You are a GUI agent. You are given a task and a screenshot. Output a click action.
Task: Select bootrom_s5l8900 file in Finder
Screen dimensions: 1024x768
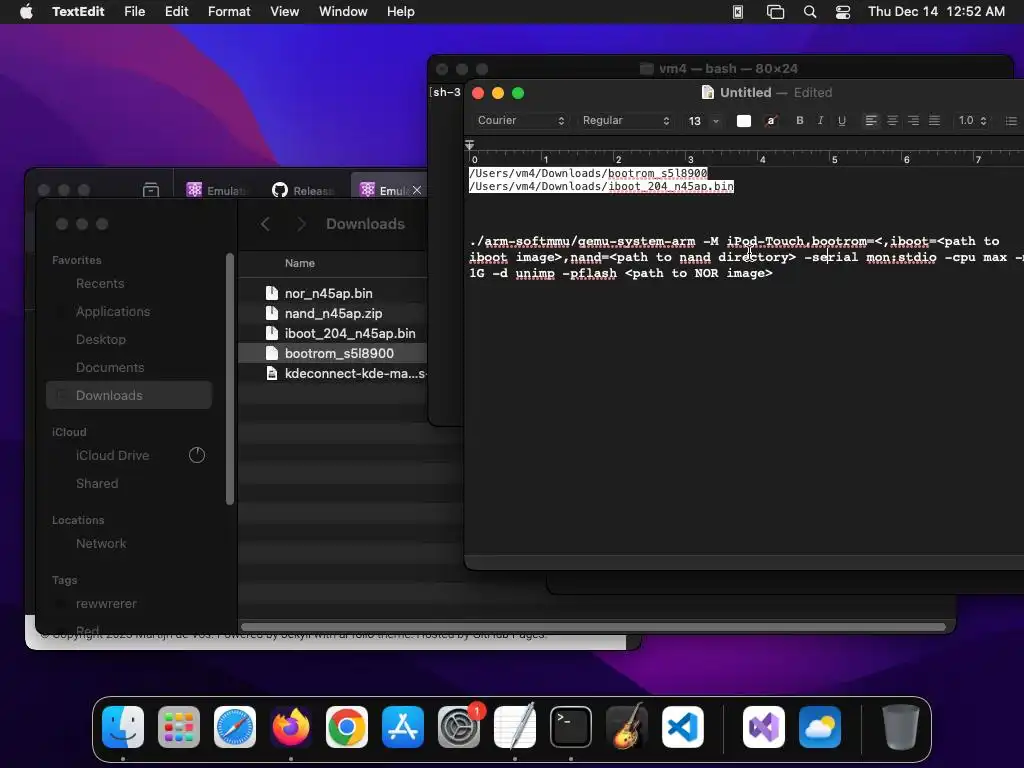coord(332,353)
